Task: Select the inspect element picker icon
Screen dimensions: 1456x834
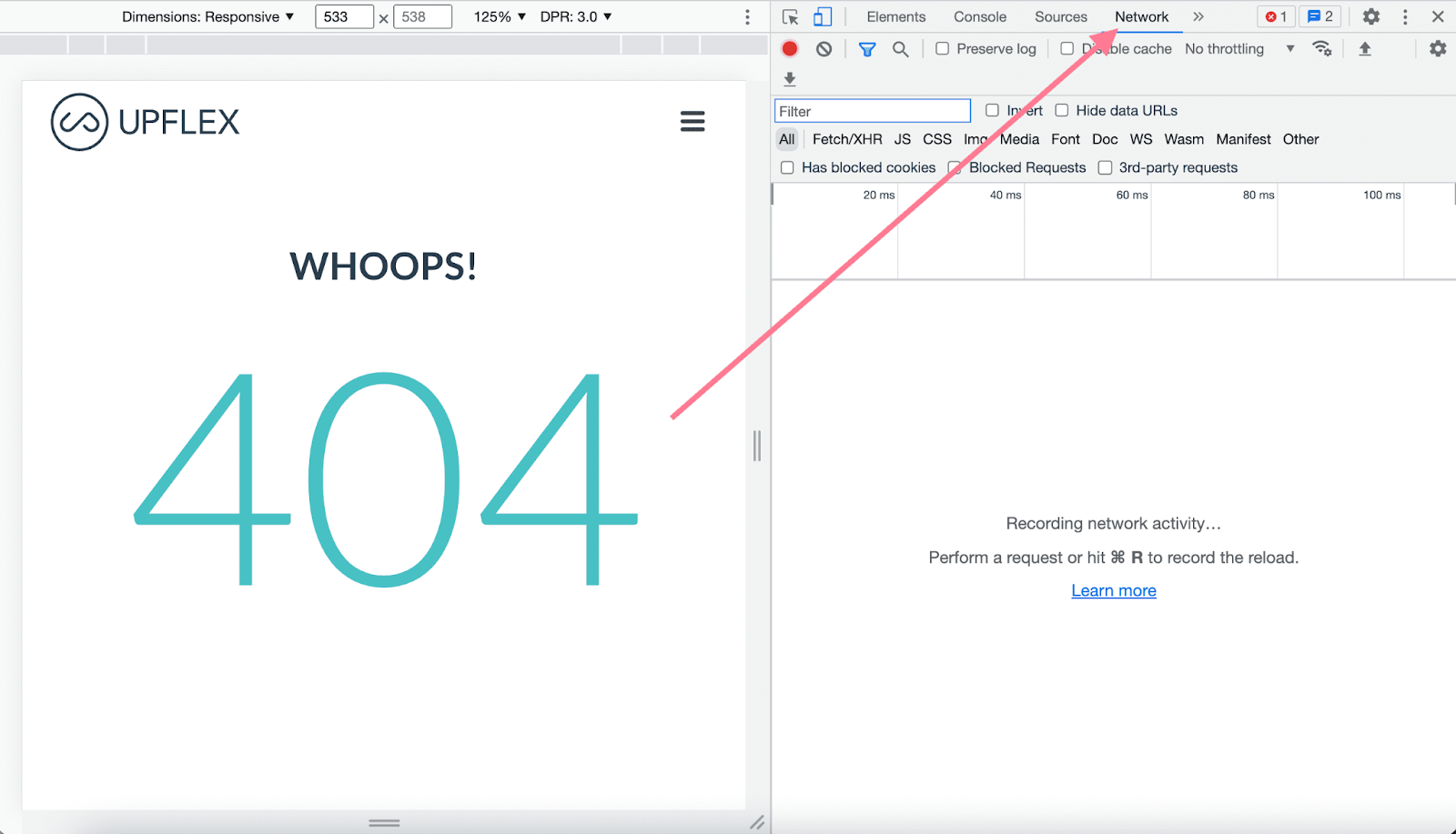Action: tap(790, 17)
